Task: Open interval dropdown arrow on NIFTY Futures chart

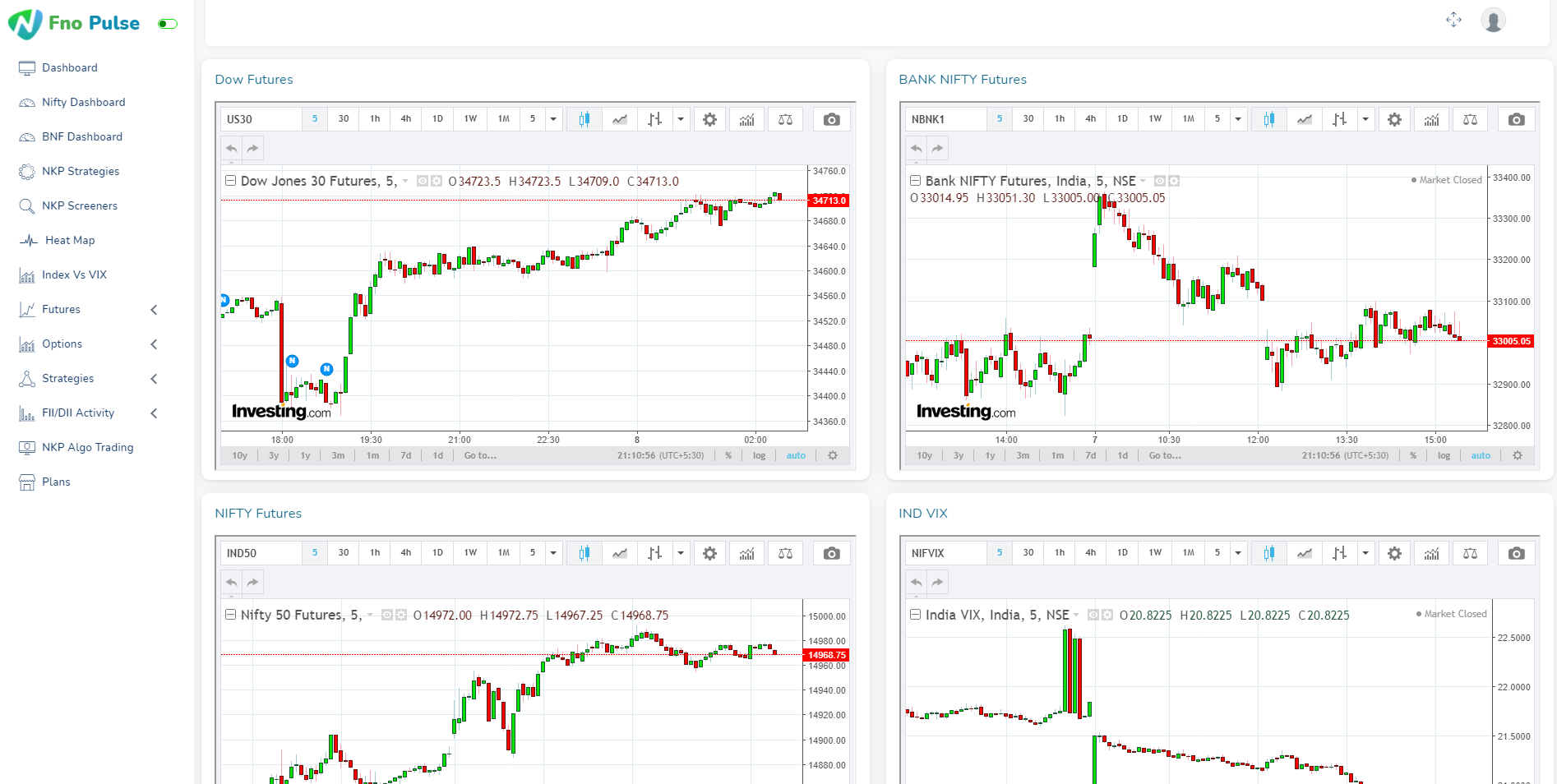Action: tap(553, 553)
